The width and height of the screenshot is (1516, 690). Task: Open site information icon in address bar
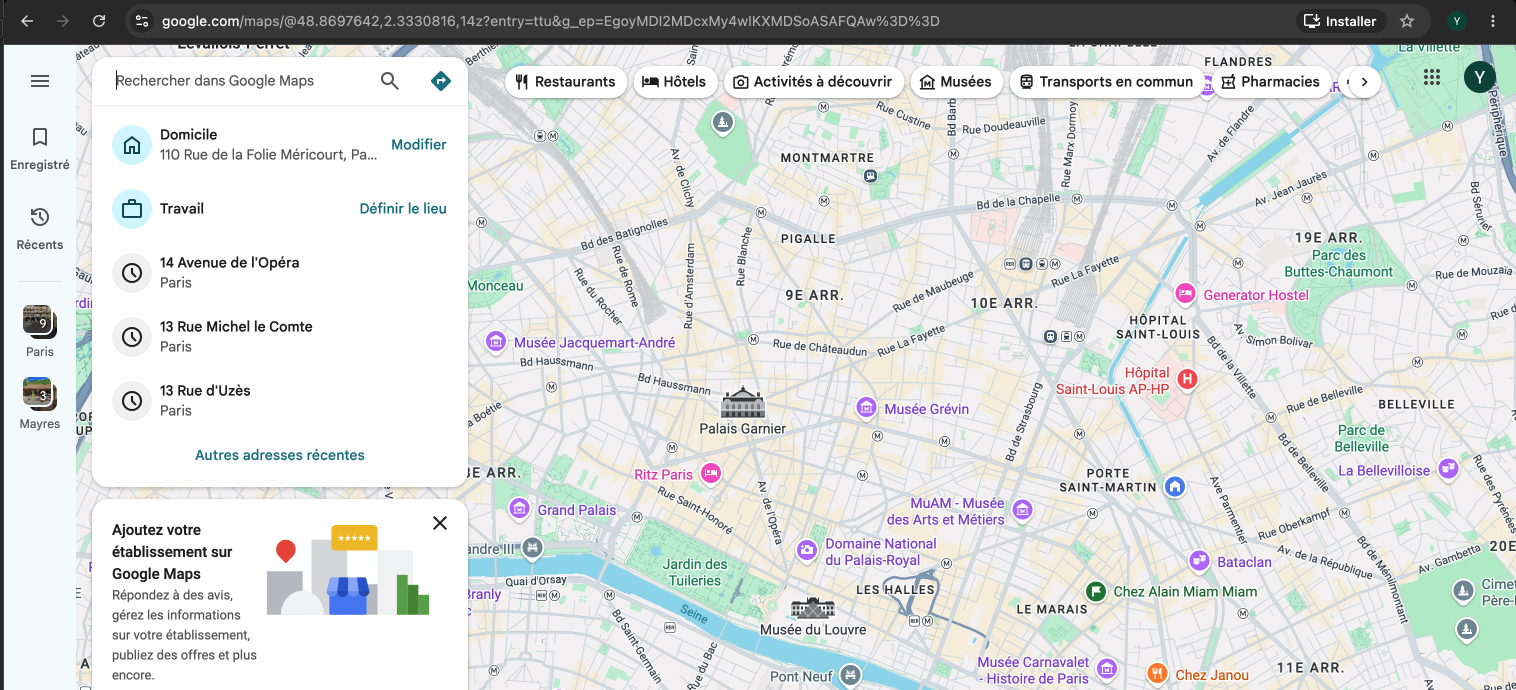click(x=142, y=21)
